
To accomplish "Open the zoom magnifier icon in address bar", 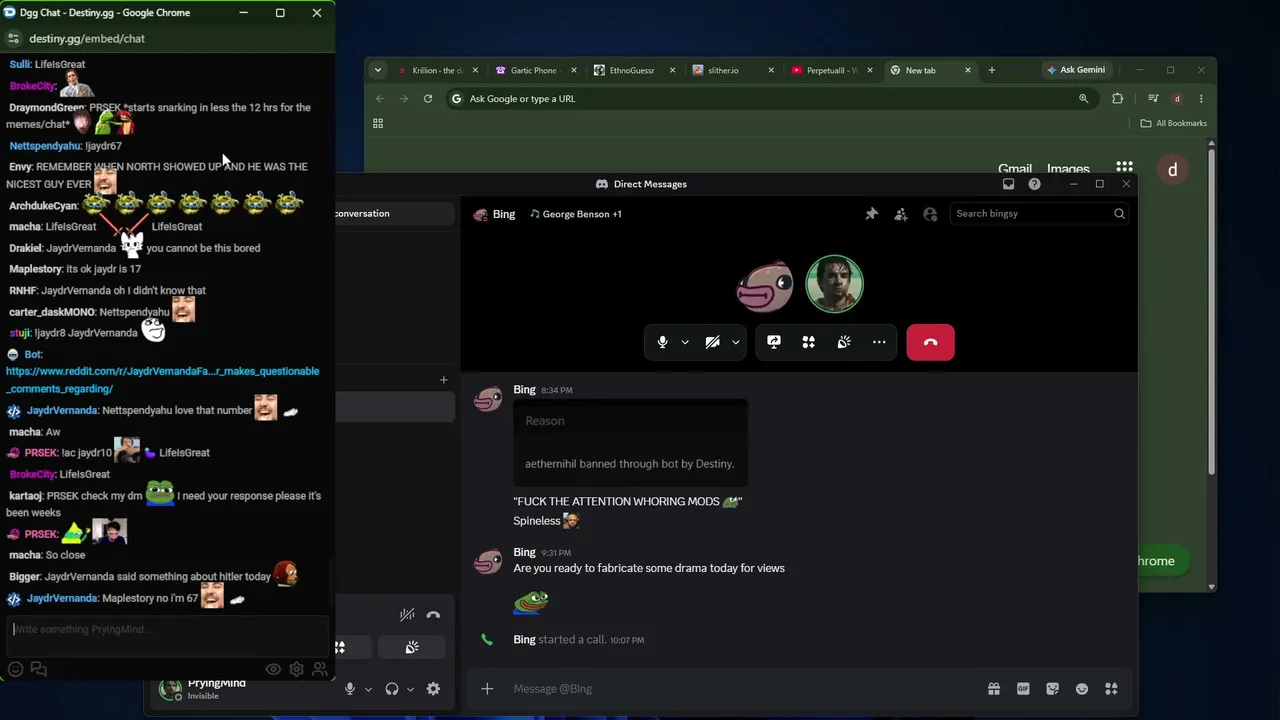I will click(1083, 99).
